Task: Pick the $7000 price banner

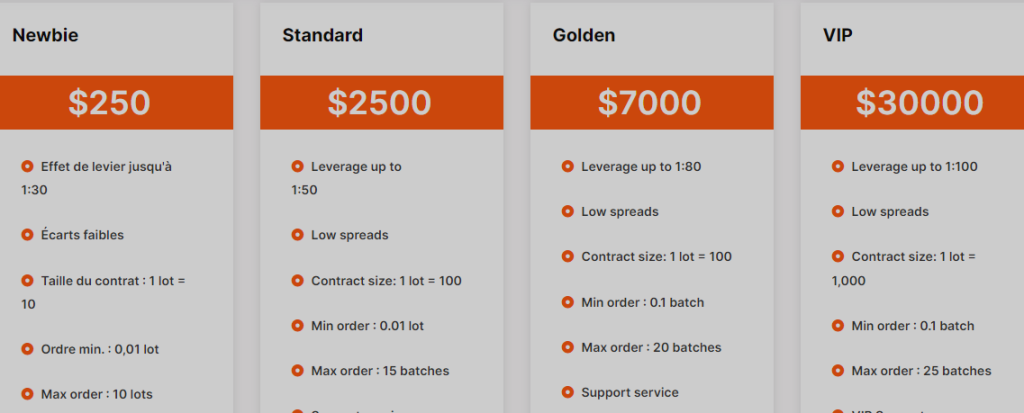Action: click(x=650, y=102)
